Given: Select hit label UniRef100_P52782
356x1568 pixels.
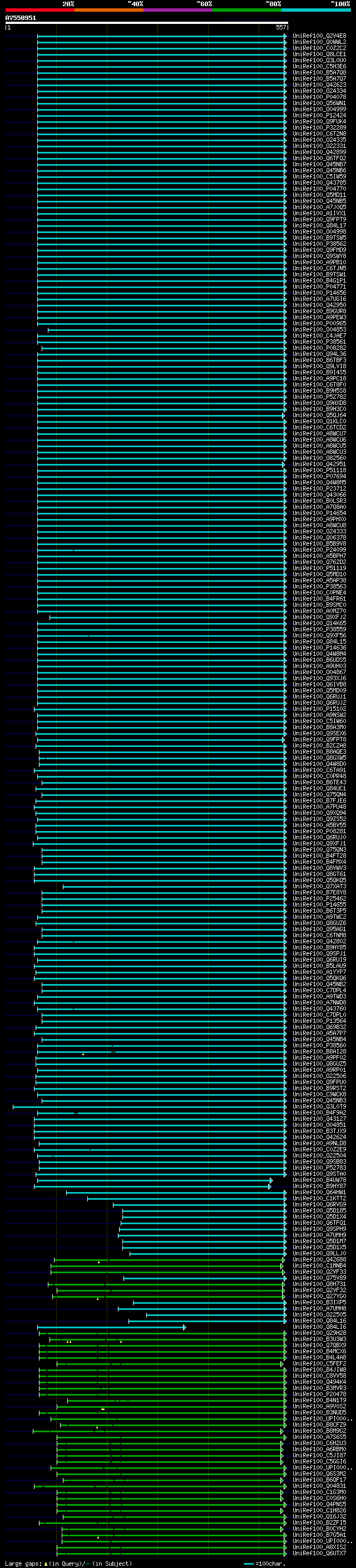Looking at the screenshot, I should tap(319, 397).
